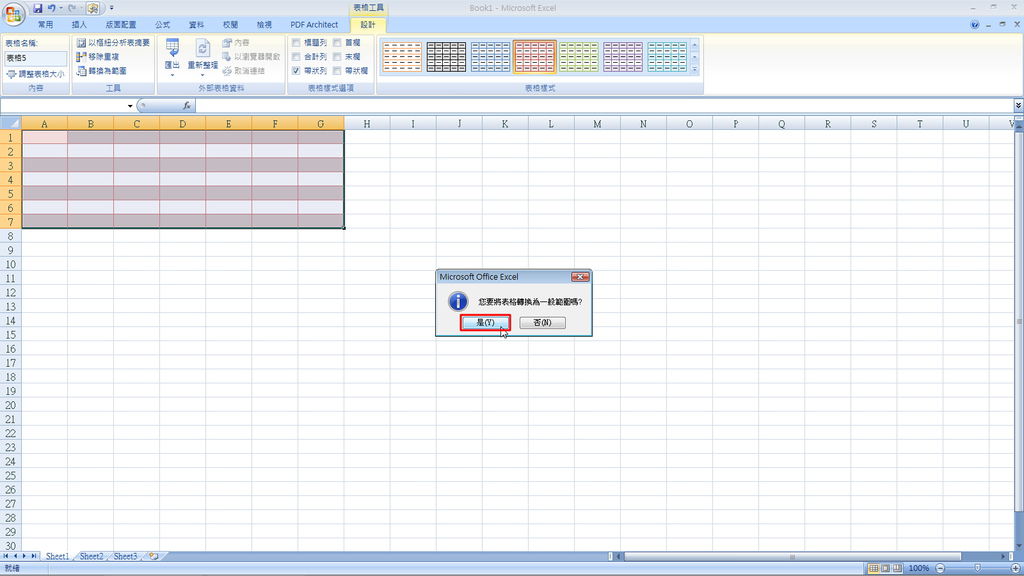
Task: Go to first sheet navigation arrow
Action: click(5, 556)
